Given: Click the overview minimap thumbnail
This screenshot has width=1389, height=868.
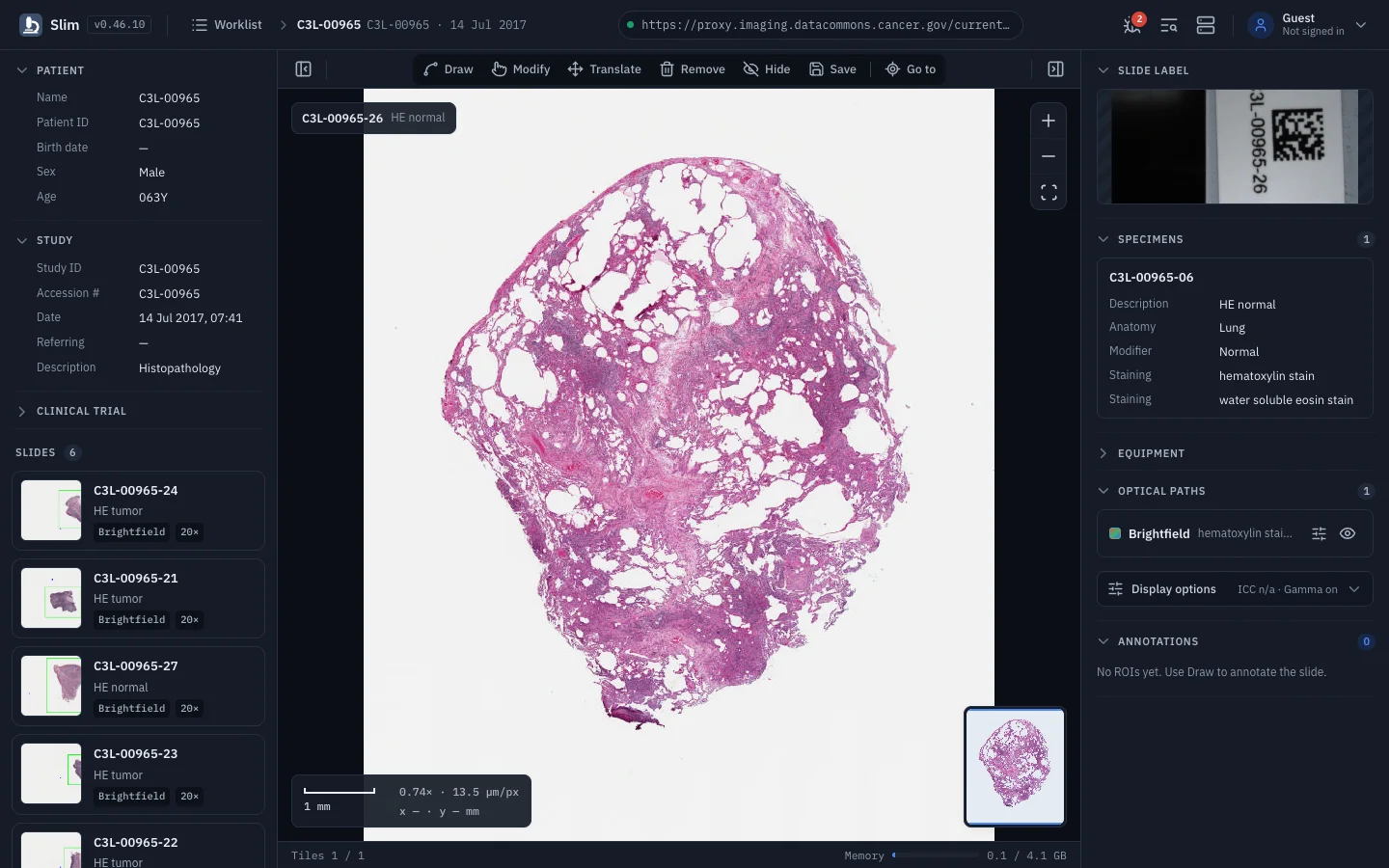Looking at the screenshot, I should point(1015,767).
